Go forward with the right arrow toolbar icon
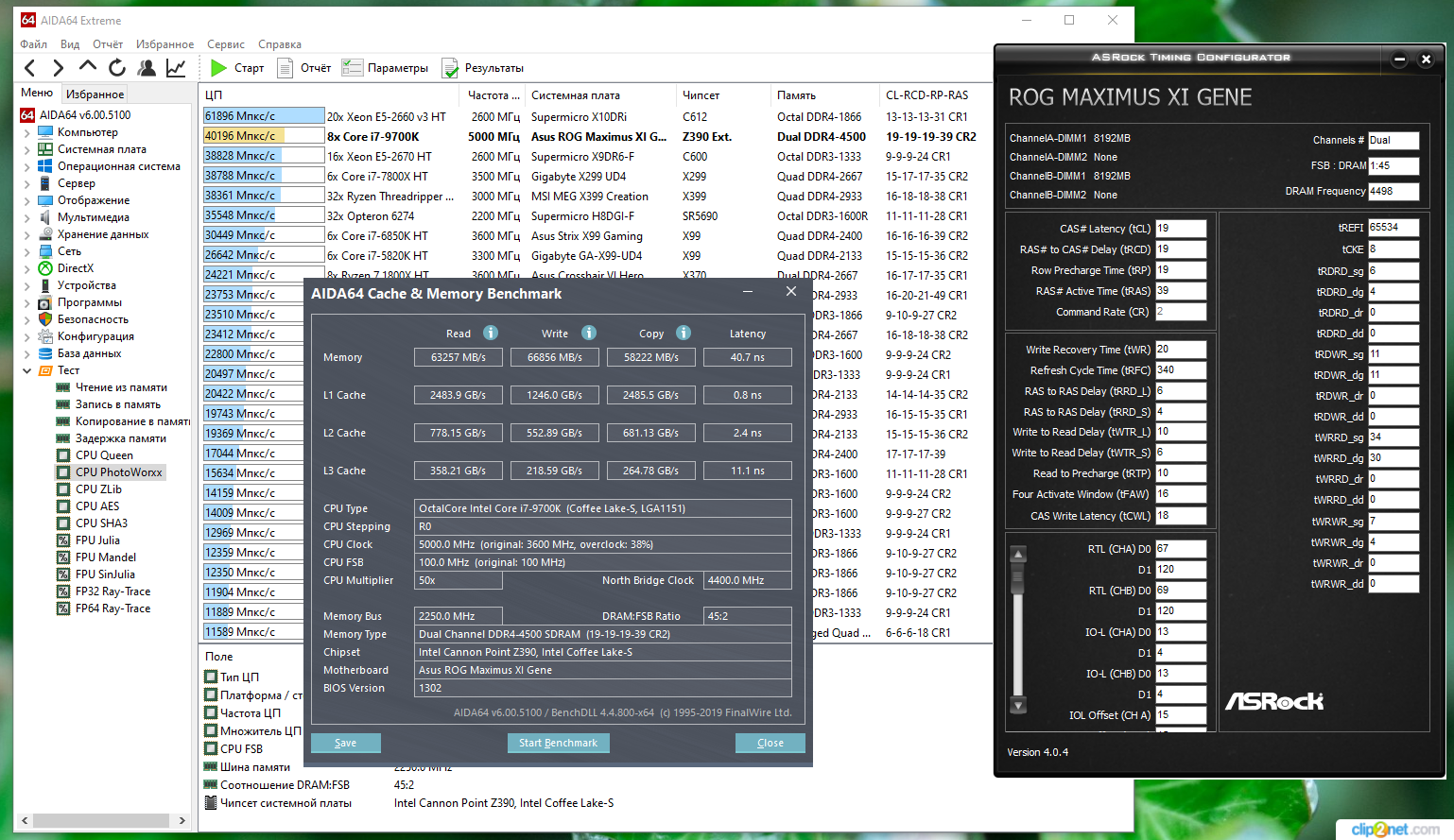 point(58,68)
